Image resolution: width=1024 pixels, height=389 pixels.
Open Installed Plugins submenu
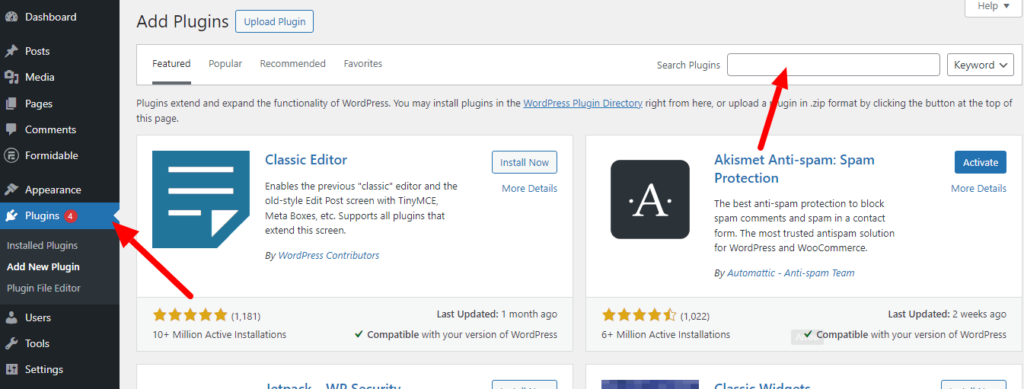(x=42, y=245)
